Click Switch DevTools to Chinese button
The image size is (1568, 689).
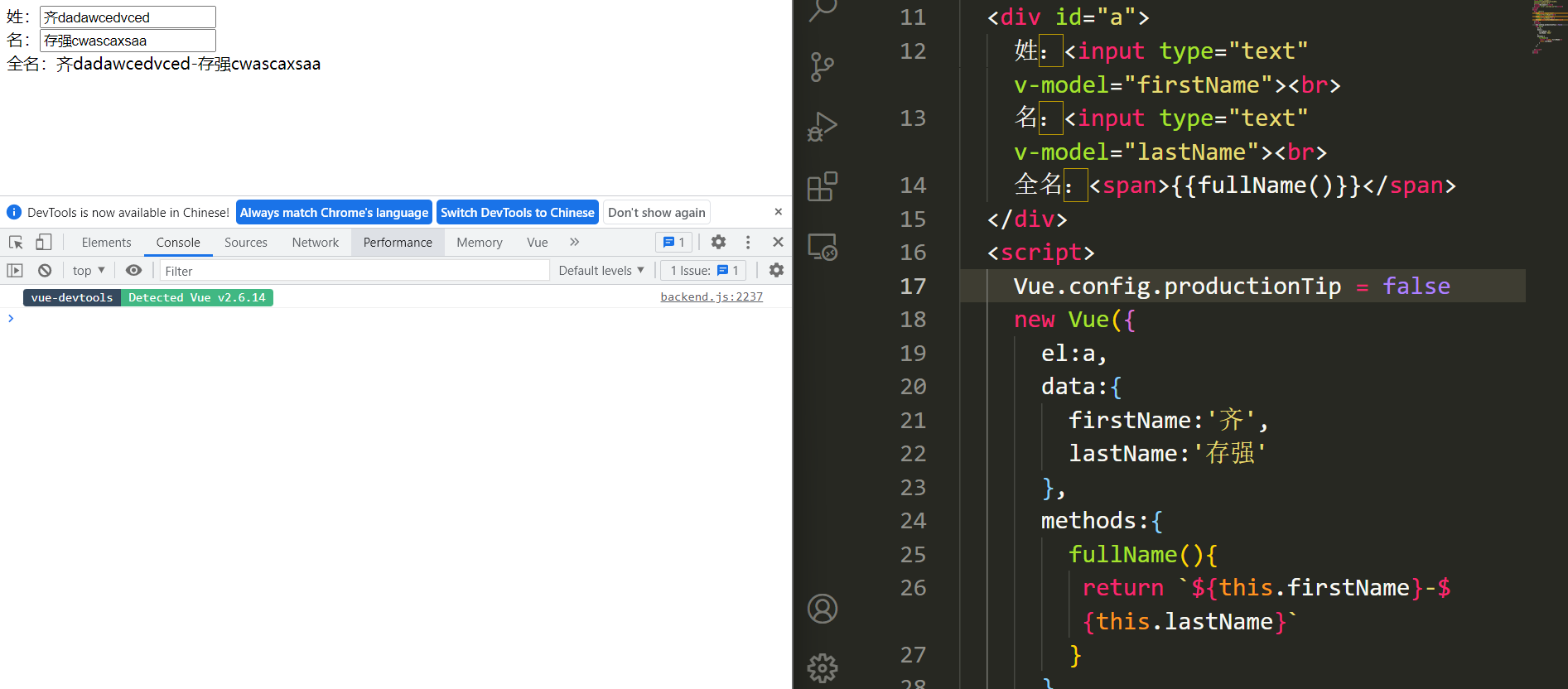[518, 212]
